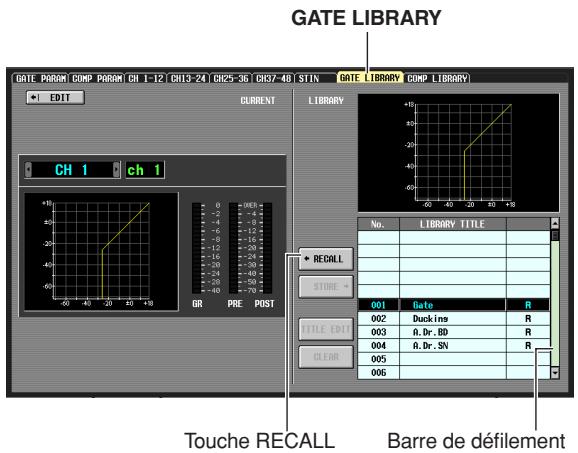578x453 pixels.
Task: Select next channel with right arrow
Action: point(116,170)
